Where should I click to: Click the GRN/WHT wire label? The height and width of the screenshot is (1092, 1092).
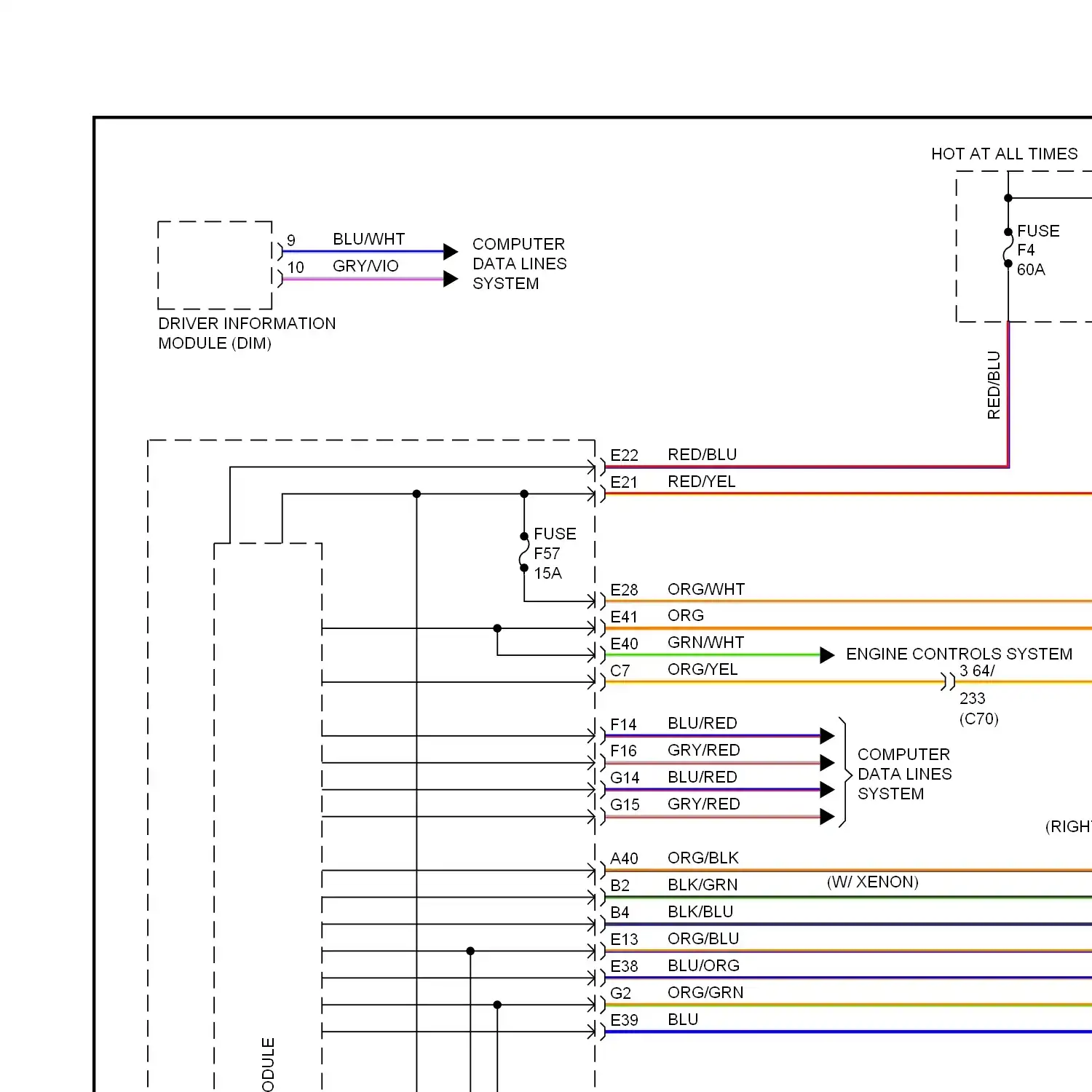706,642
